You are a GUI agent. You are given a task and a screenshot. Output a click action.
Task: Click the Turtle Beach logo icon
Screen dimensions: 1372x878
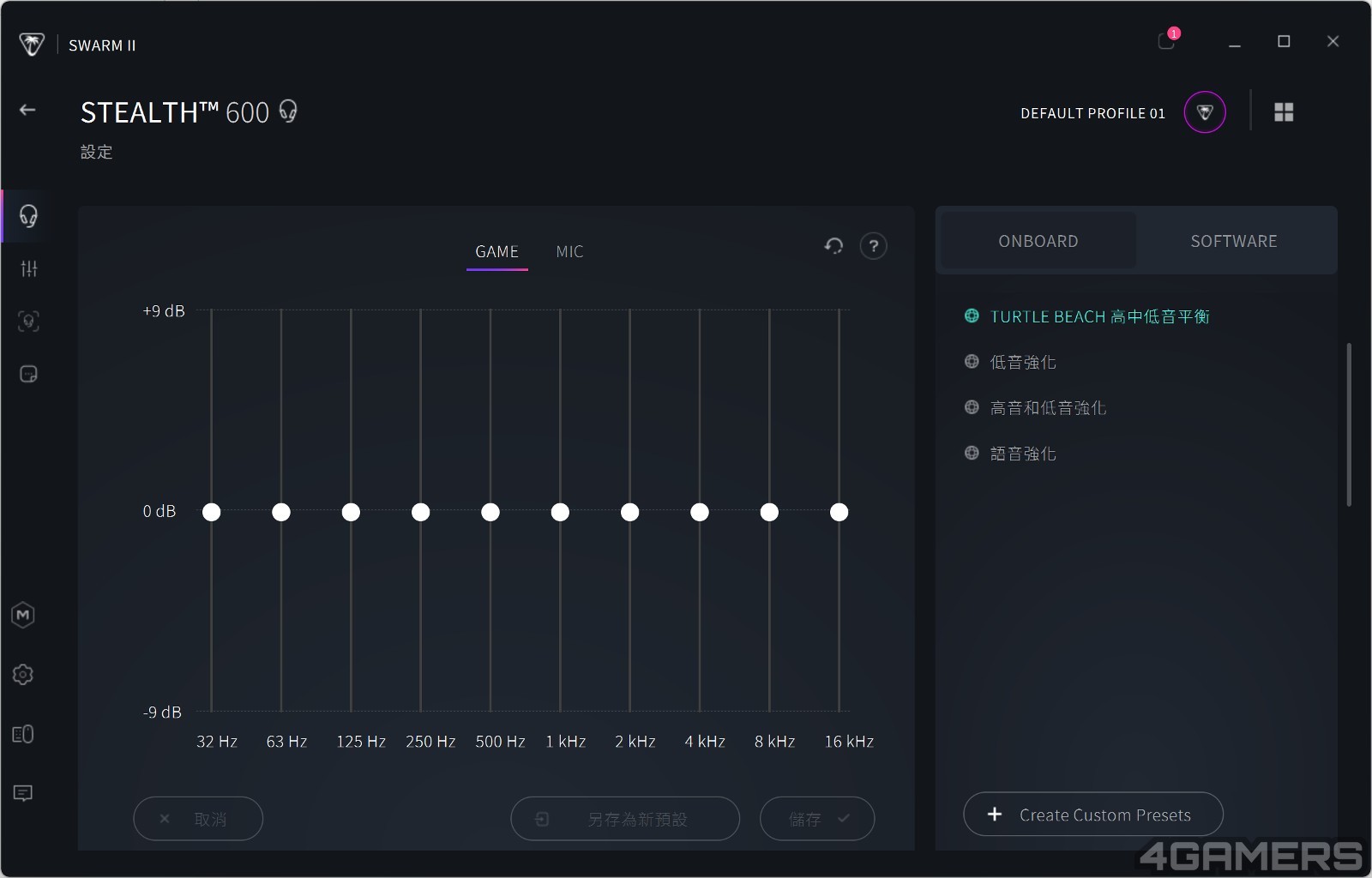click(32, 45)
